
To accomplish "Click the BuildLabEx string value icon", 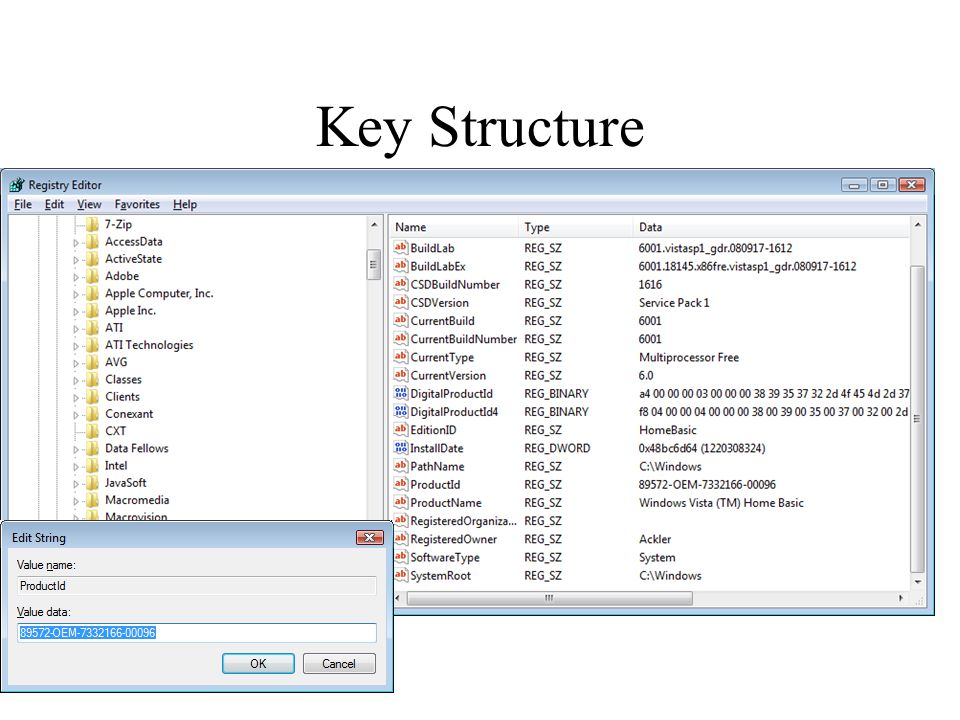I will 400,266.
